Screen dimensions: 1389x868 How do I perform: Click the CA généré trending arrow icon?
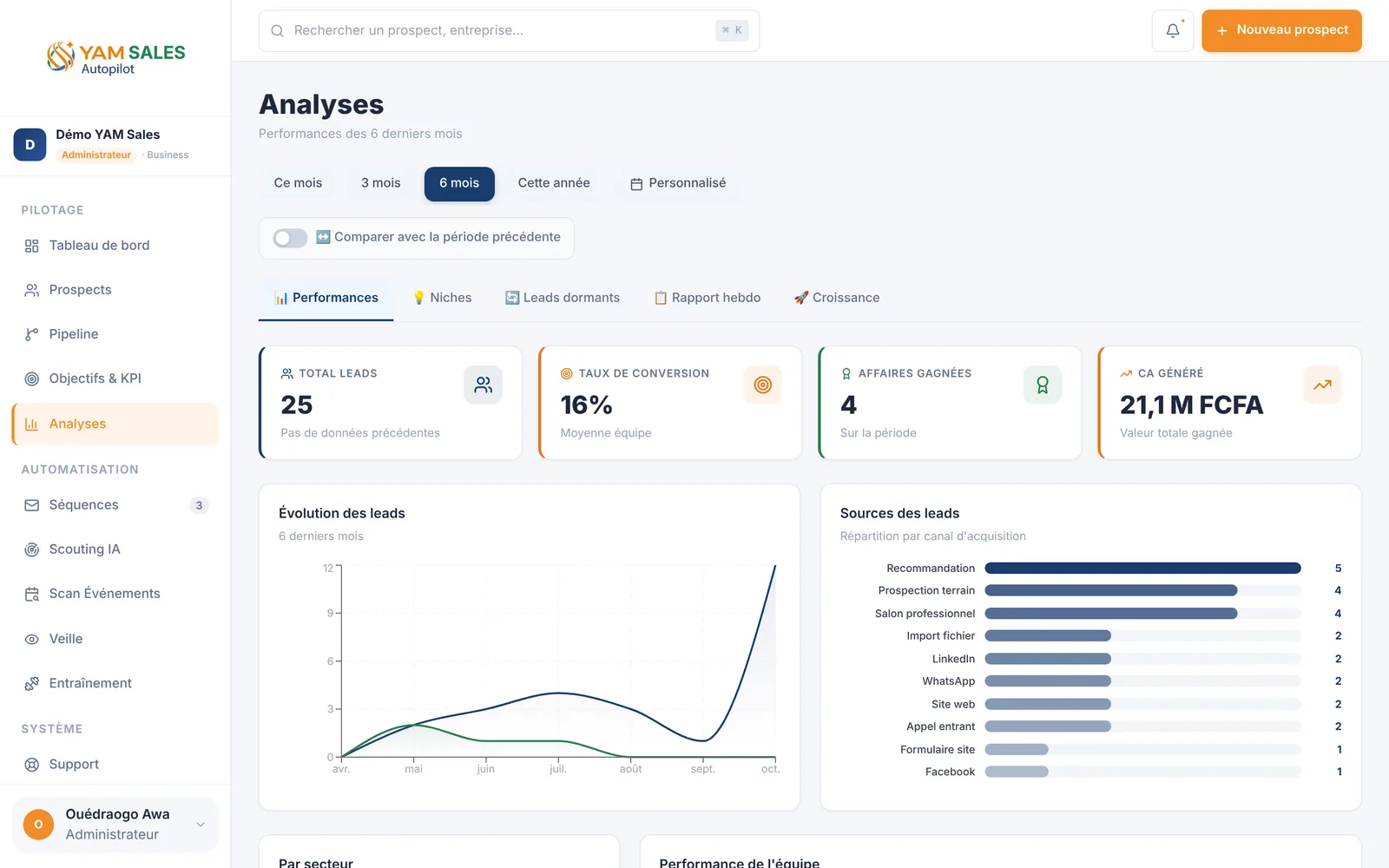pos(1322,385)
